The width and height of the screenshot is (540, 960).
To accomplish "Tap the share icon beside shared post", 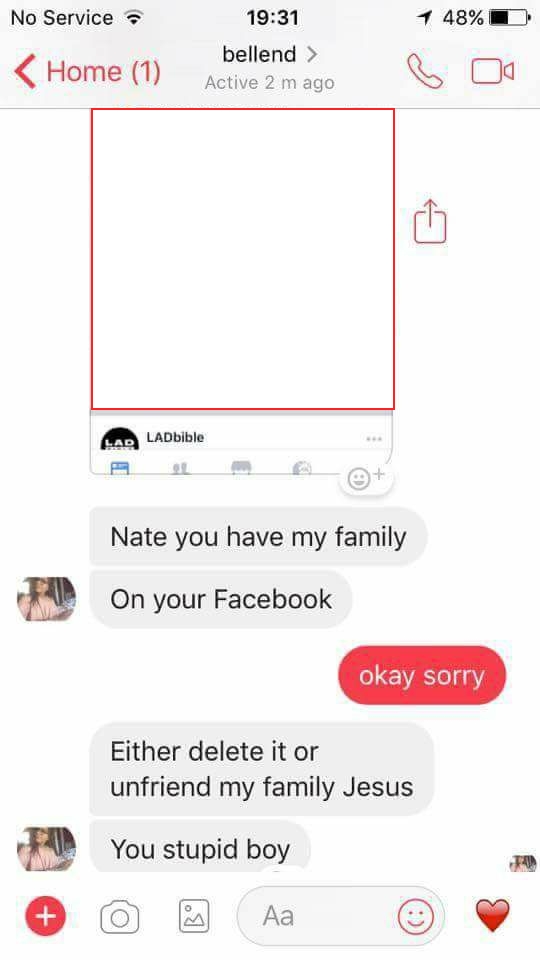I will pos(430,221).
